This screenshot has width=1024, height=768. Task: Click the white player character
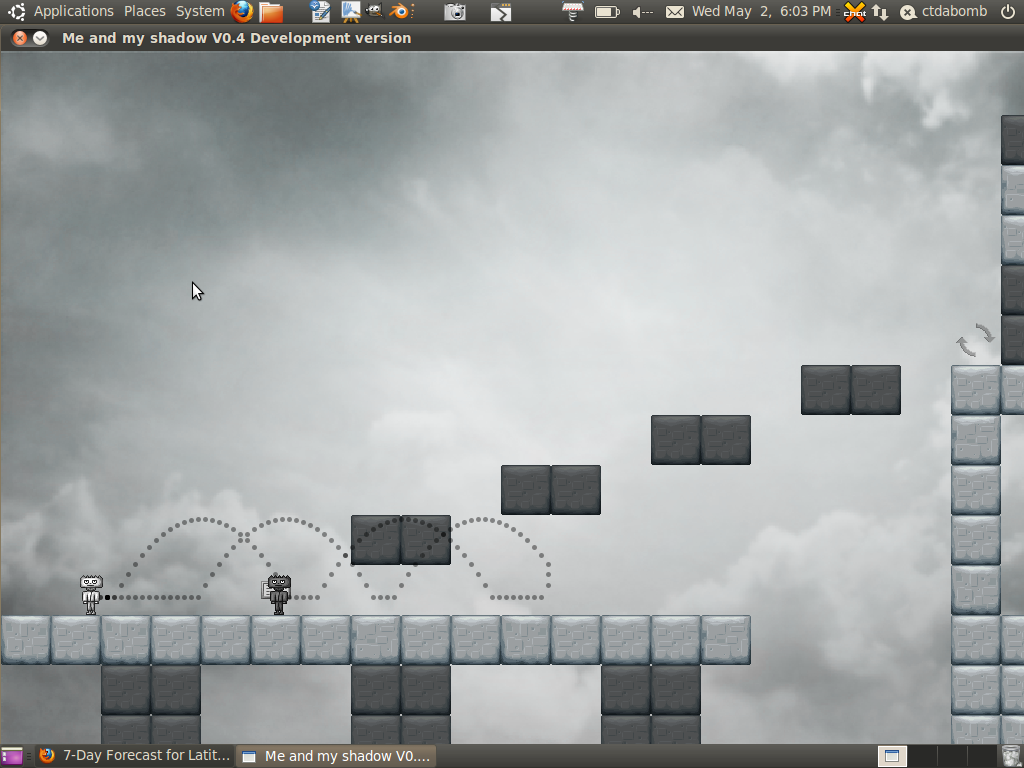pyautogui.click(x=91, y=594)
